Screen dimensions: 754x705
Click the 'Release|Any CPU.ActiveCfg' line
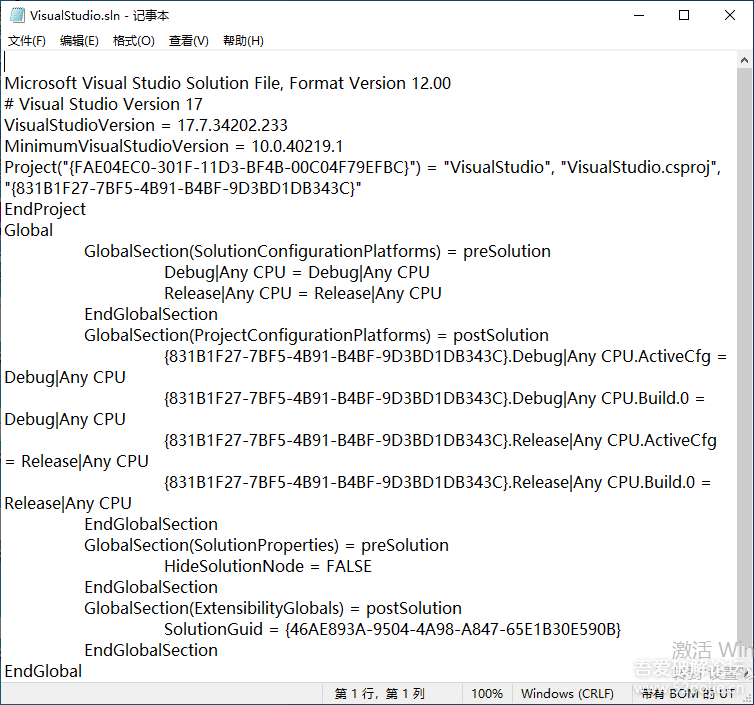pos(440,440)
